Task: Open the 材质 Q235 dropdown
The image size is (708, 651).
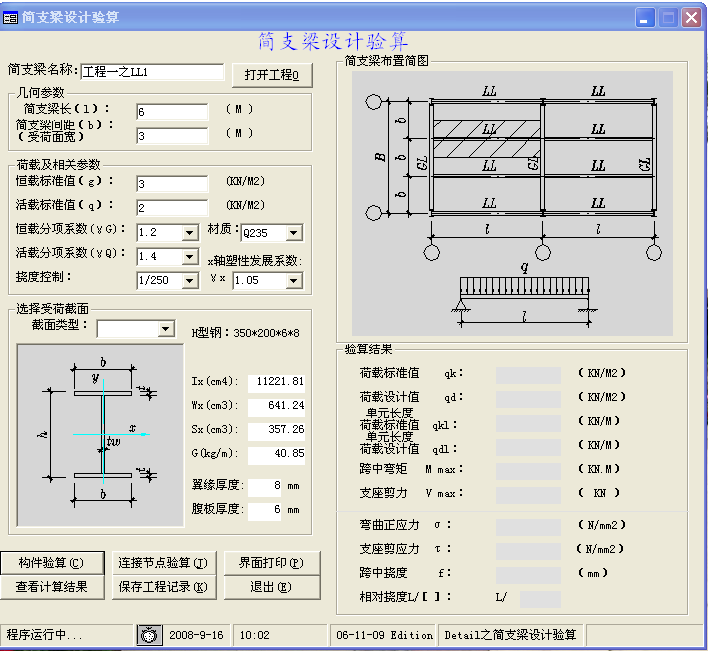Action: coord(294,233)
